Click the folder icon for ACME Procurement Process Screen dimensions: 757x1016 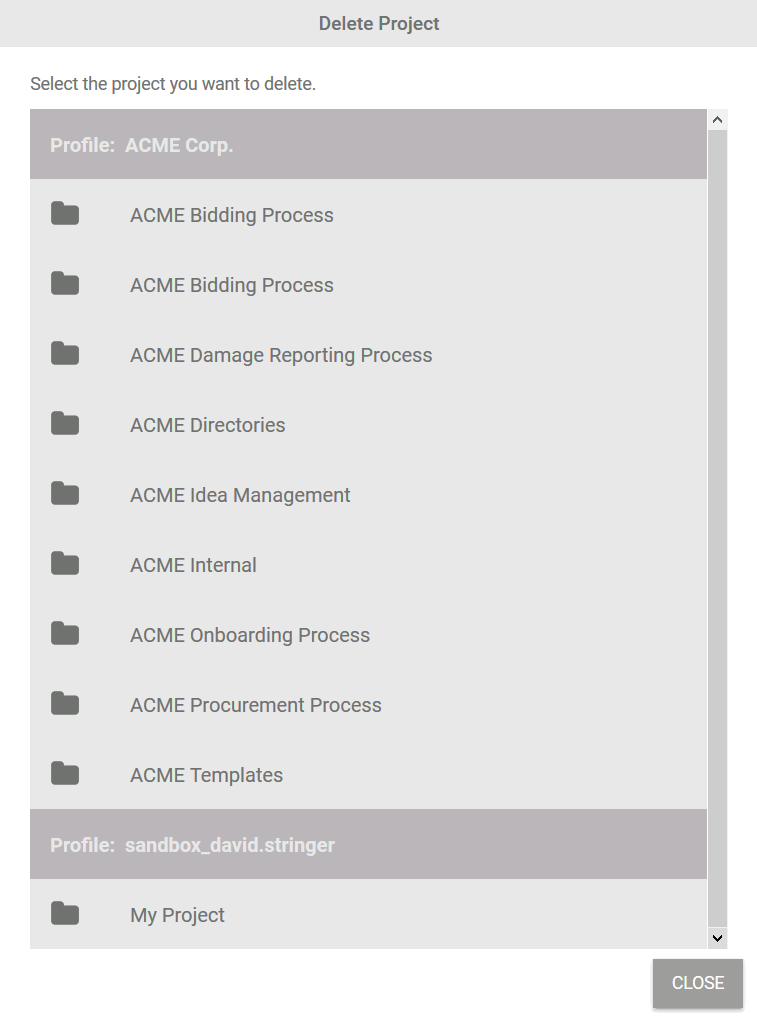[65, 704]
